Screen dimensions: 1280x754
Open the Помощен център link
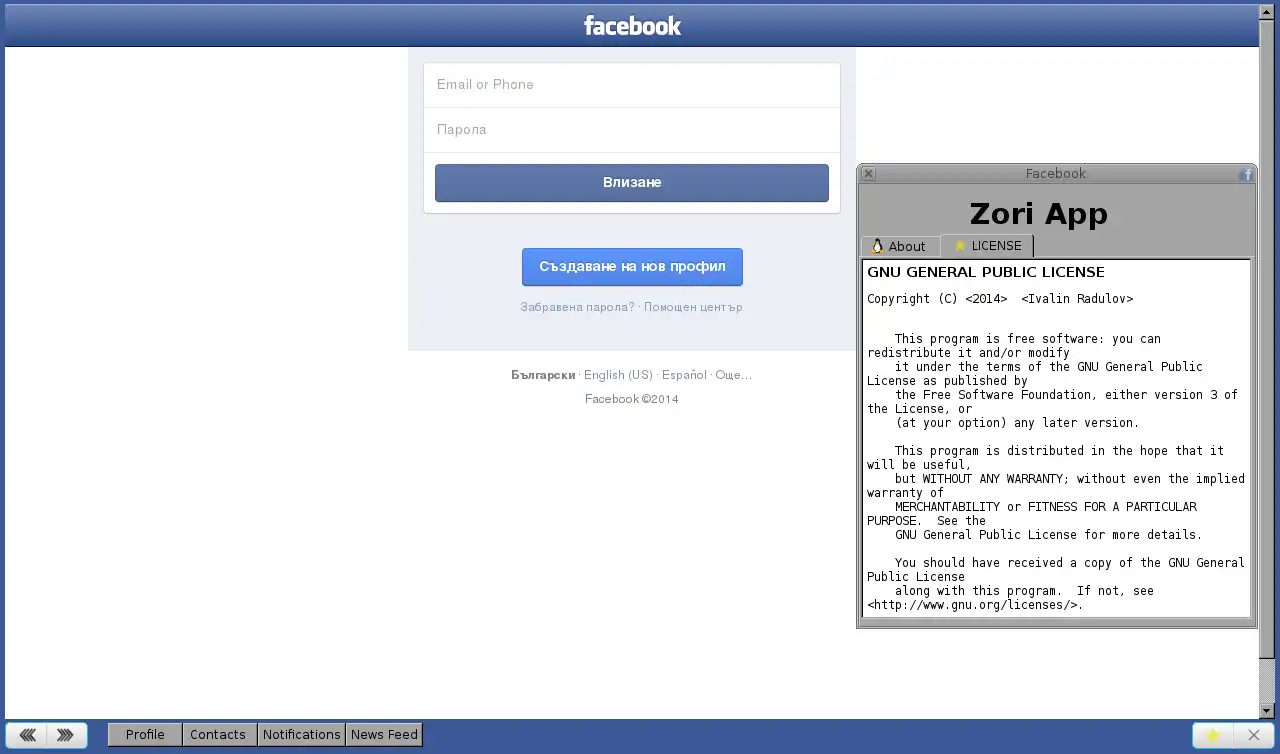[693, 307]
